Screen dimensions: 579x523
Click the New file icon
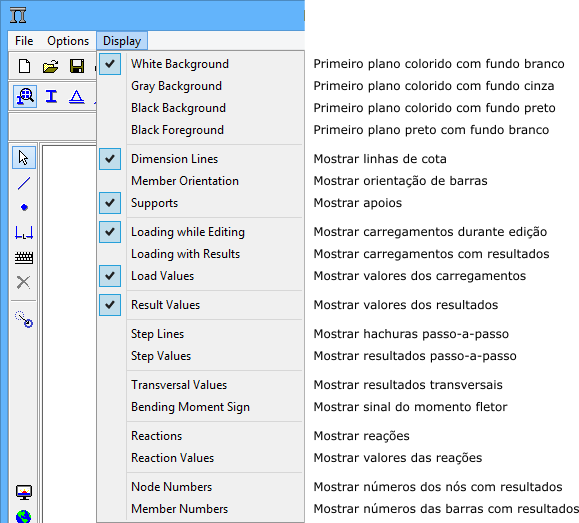tap(24, 66)
